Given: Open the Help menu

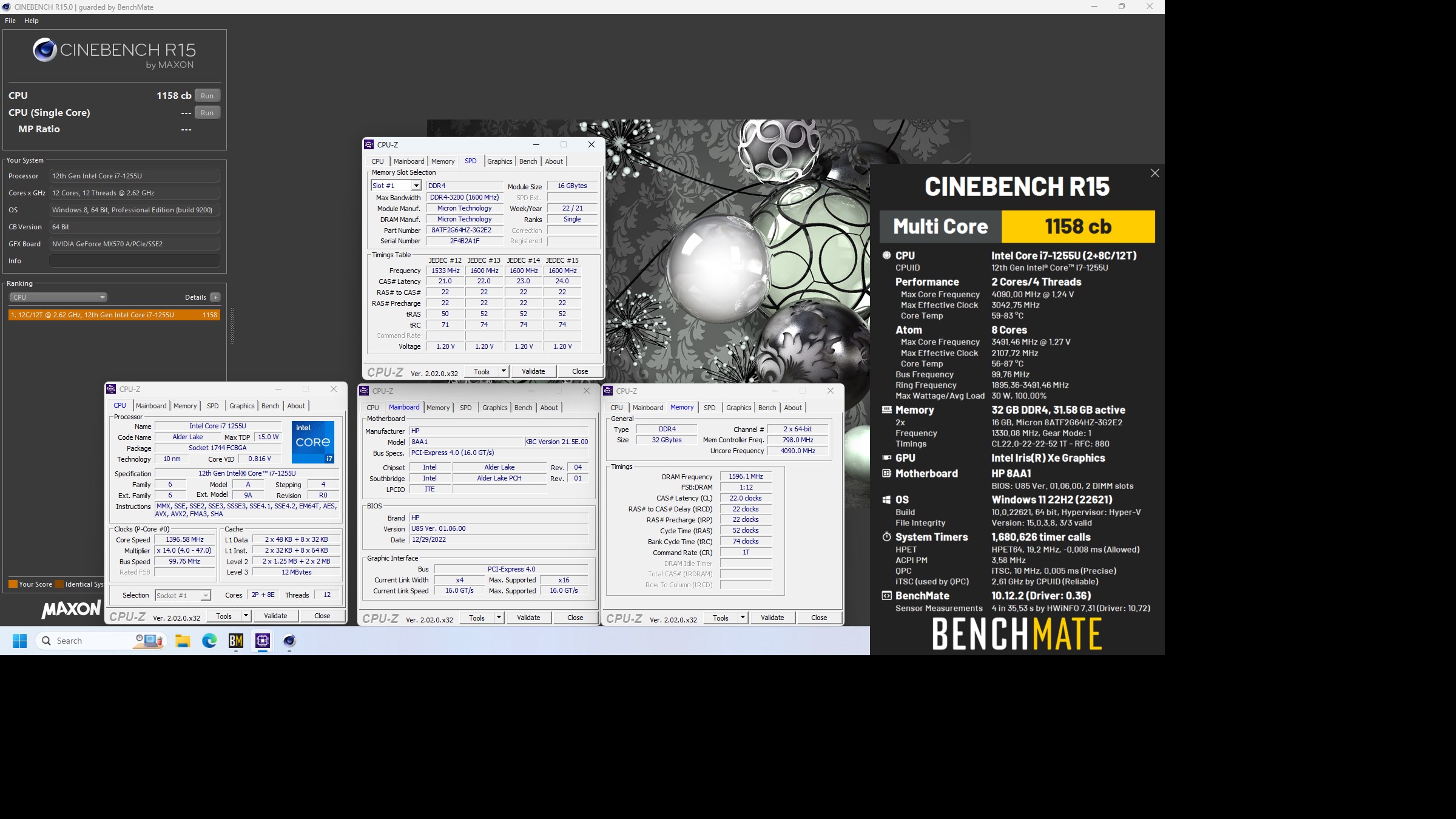Looking at the screenshot, I should [32, 21].
